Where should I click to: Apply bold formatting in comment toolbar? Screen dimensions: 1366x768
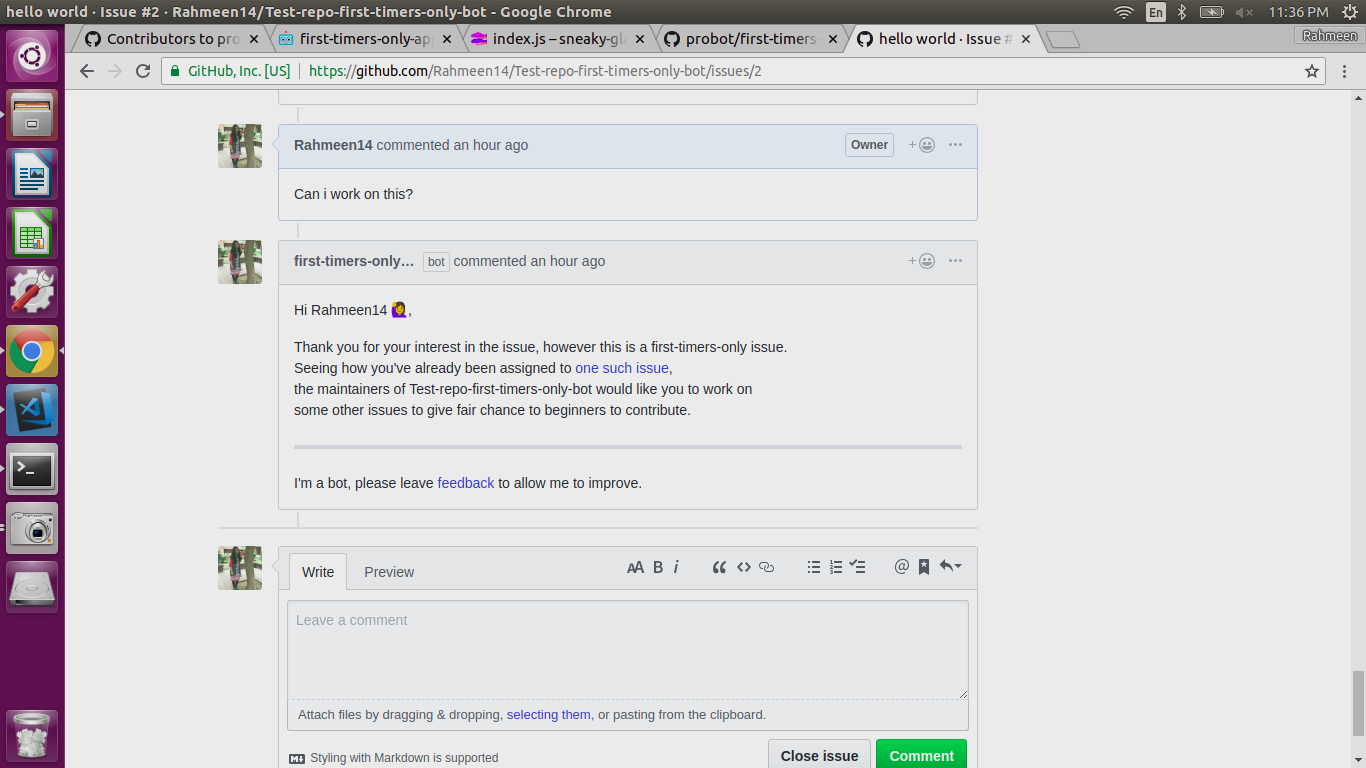tap(658, 567)
